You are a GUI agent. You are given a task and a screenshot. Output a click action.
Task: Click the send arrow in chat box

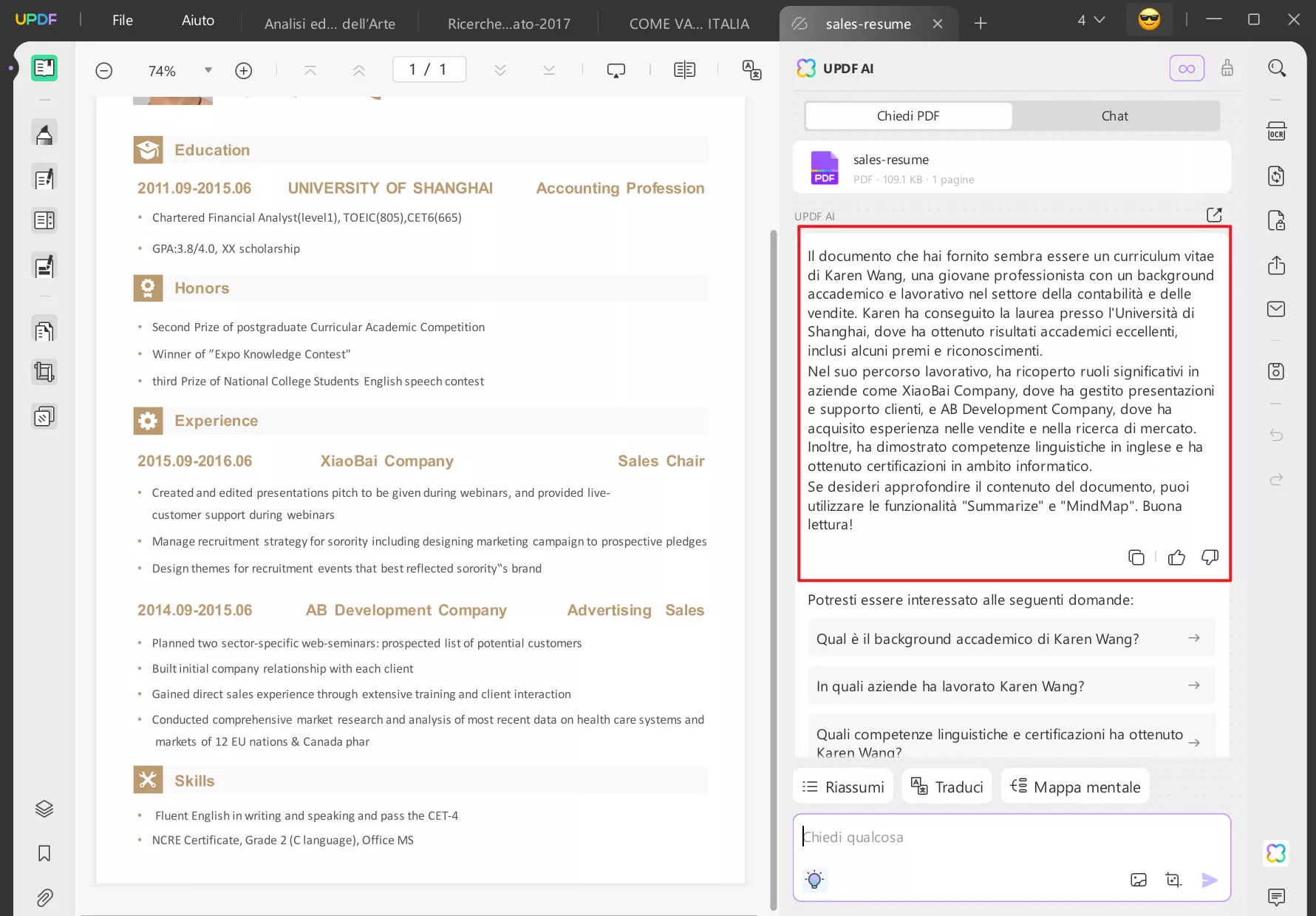pyautogui.click(x=1210, y=880)
